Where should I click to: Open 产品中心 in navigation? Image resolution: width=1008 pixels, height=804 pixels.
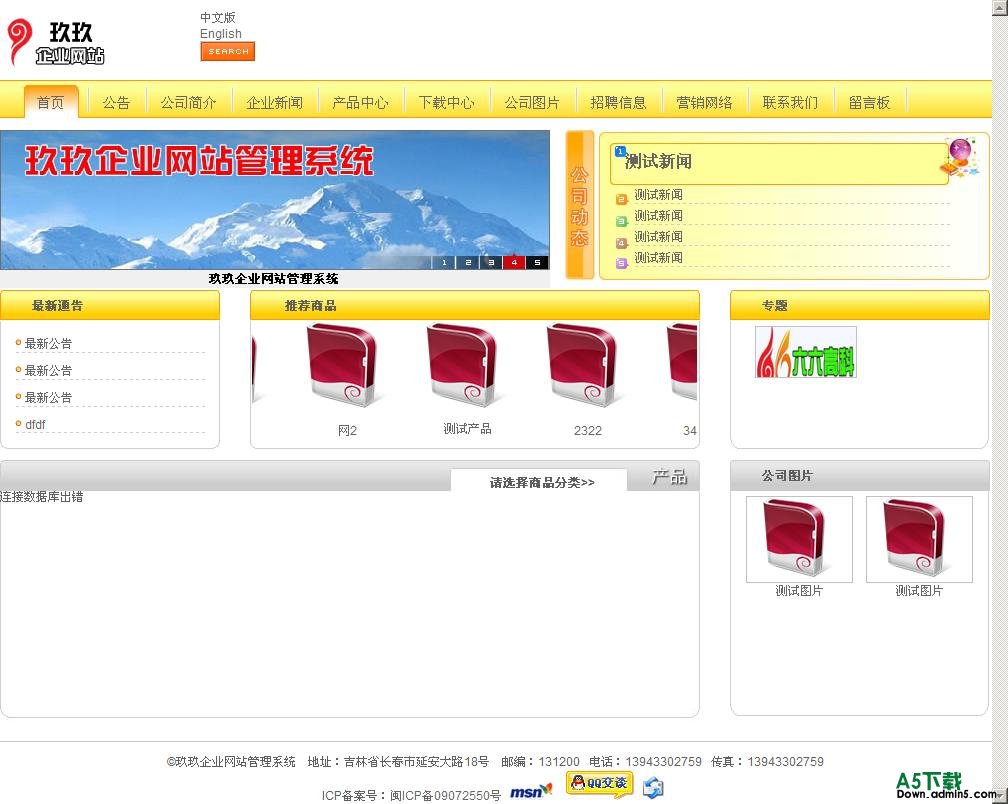(361, 102)
